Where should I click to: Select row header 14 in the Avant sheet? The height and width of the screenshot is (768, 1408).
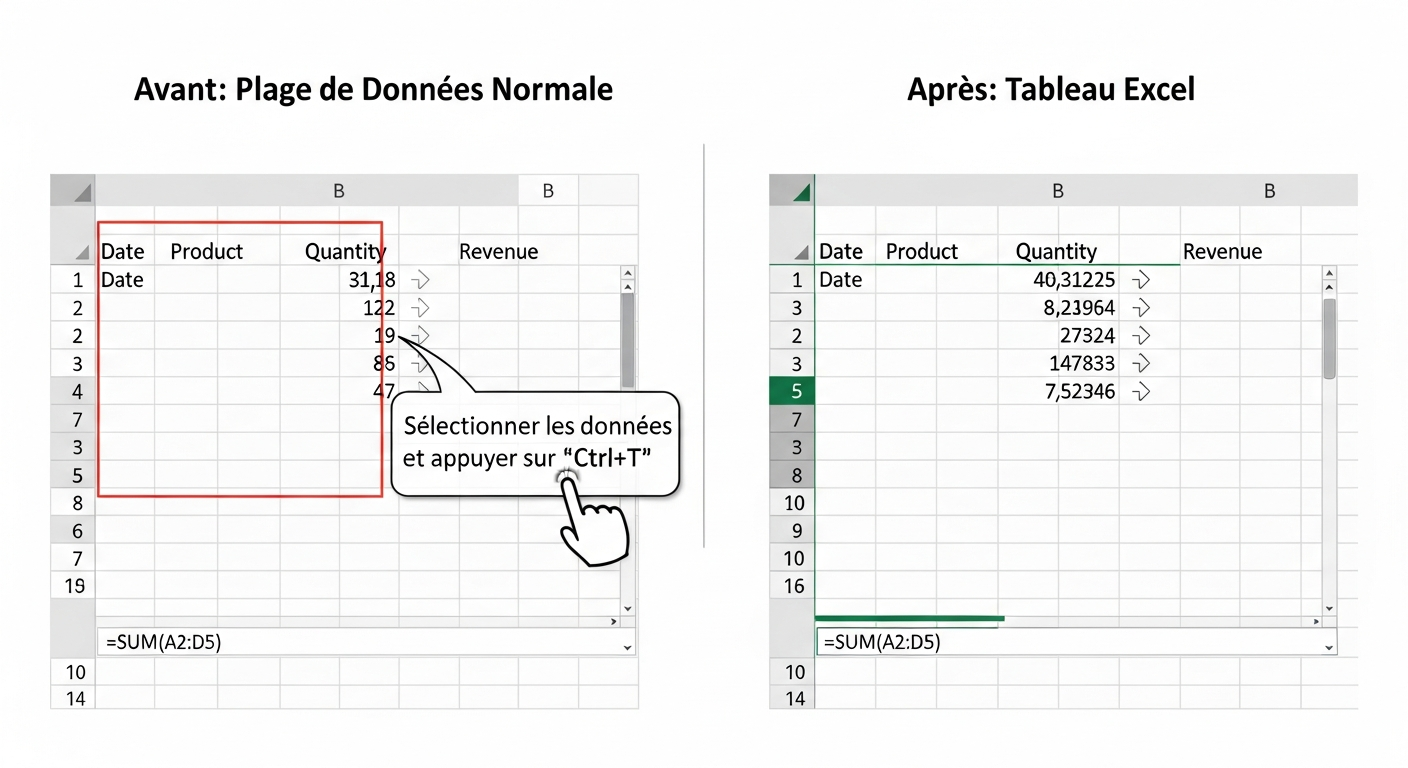tap(73, 699)
